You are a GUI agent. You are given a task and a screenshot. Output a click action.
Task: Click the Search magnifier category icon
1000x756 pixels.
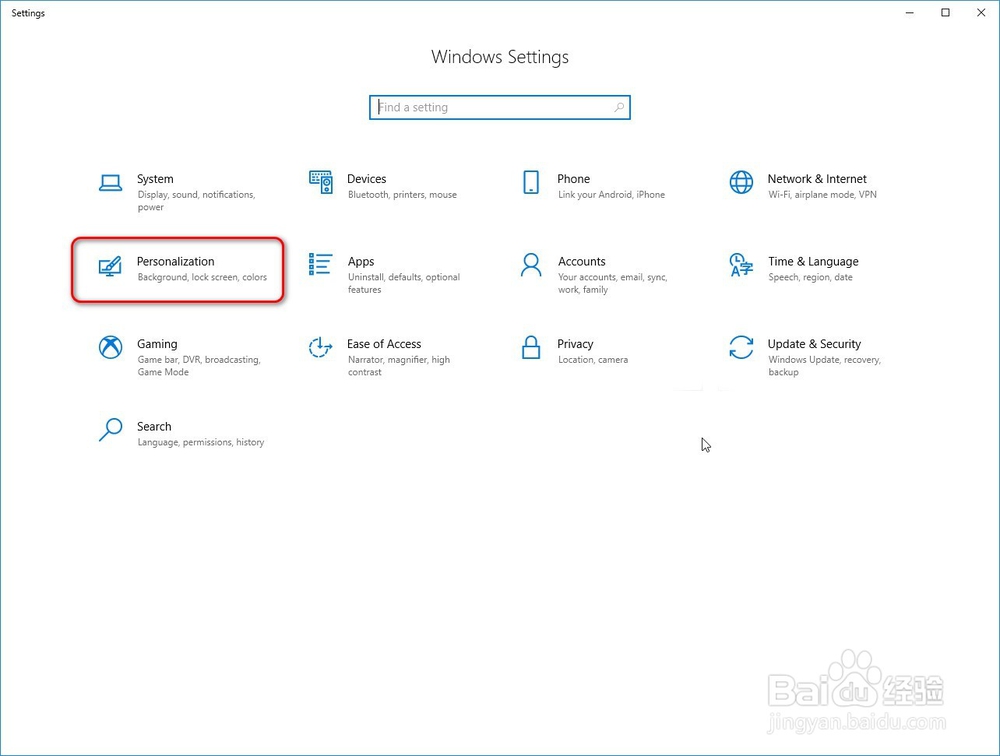tap(110, 429)
